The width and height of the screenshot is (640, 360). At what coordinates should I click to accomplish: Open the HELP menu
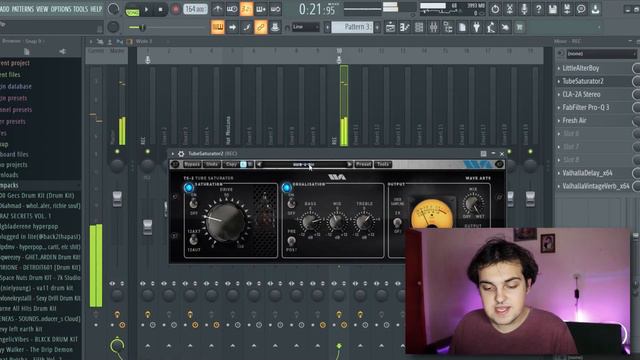96,9
